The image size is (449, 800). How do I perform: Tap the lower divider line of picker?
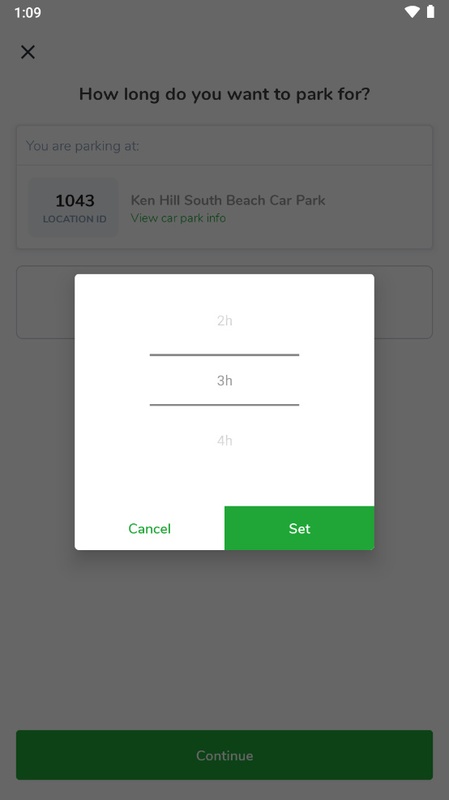click(x=224, y=405)
